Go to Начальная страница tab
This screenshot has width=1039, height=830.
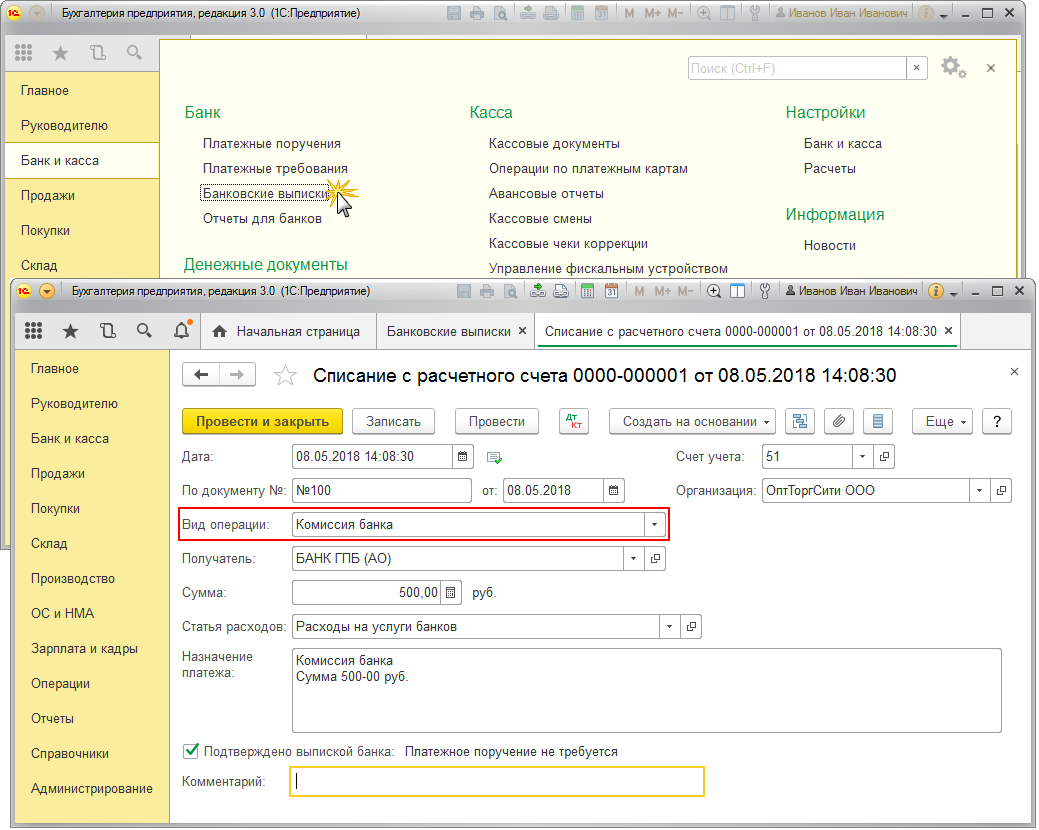click(286, 331)
